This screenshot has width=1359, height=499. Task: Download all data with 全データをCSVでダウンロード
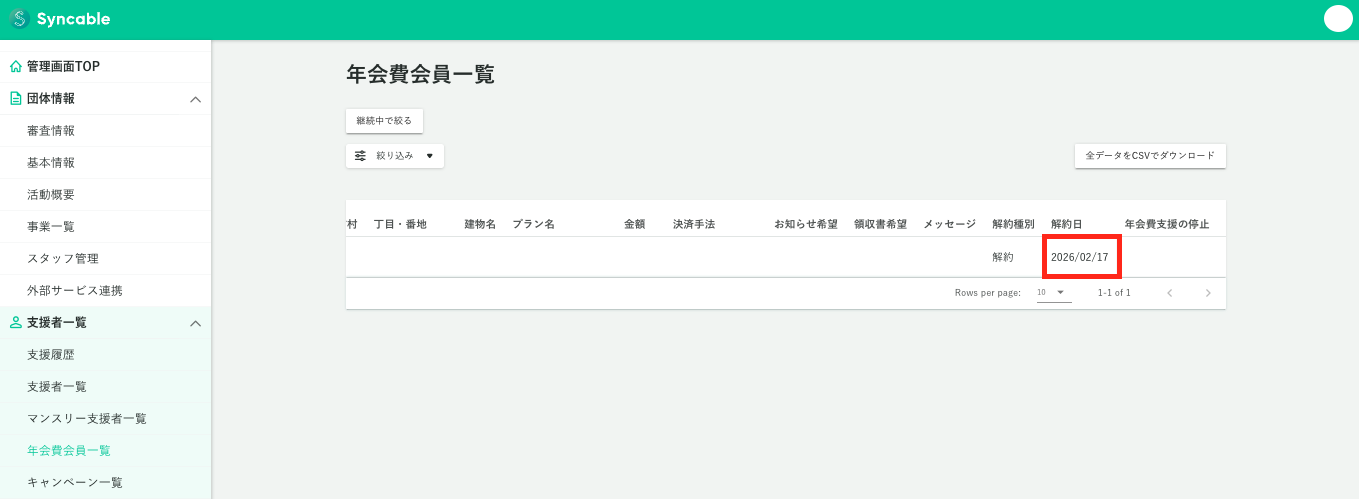1150,156
